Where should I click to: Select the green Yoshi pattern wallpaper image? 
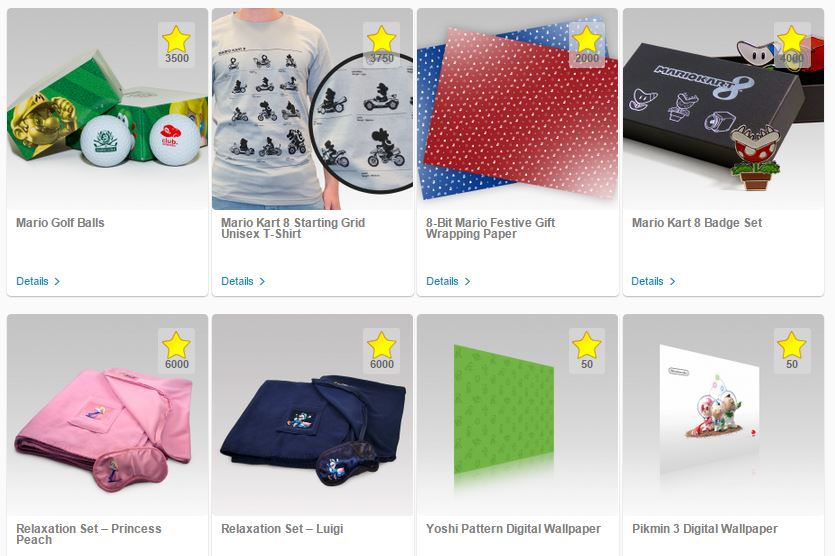pos(517,415)
